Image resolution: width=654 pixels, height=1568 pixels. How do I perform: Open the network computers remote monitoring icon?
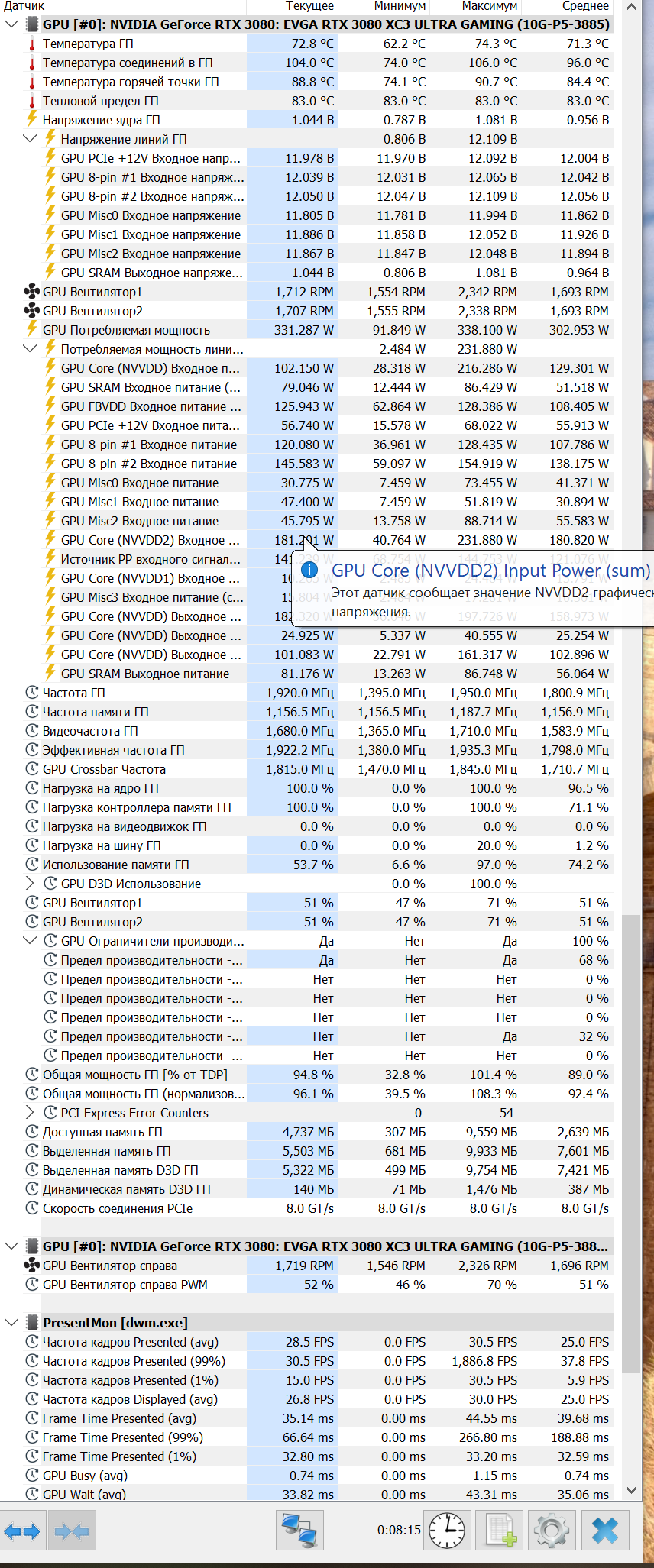pos(299,1531)
